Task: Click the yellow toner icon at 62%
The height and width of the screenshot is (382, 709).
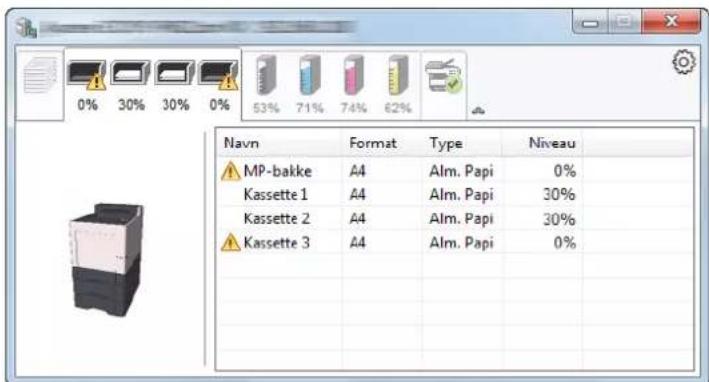Action: point(398,75)
